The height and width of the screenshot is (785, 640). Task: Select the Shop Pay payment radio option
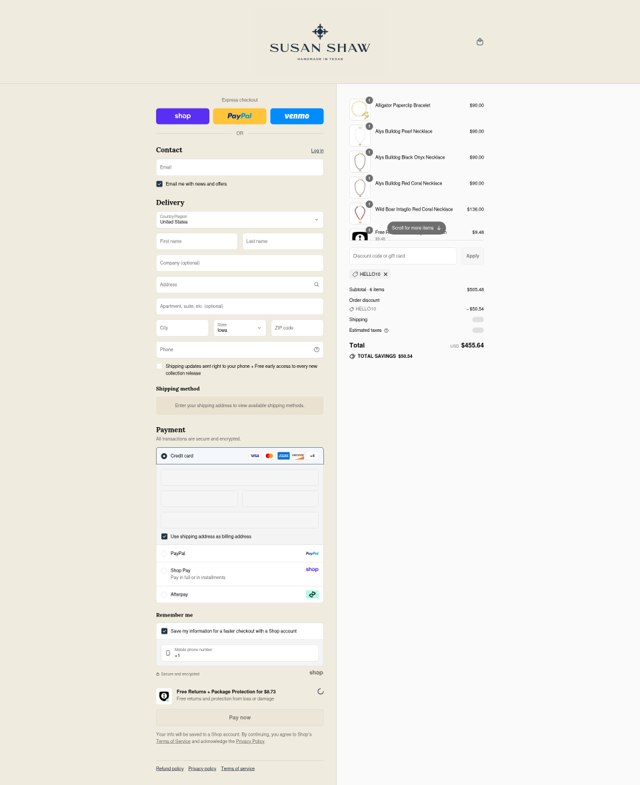coord(164,571)
